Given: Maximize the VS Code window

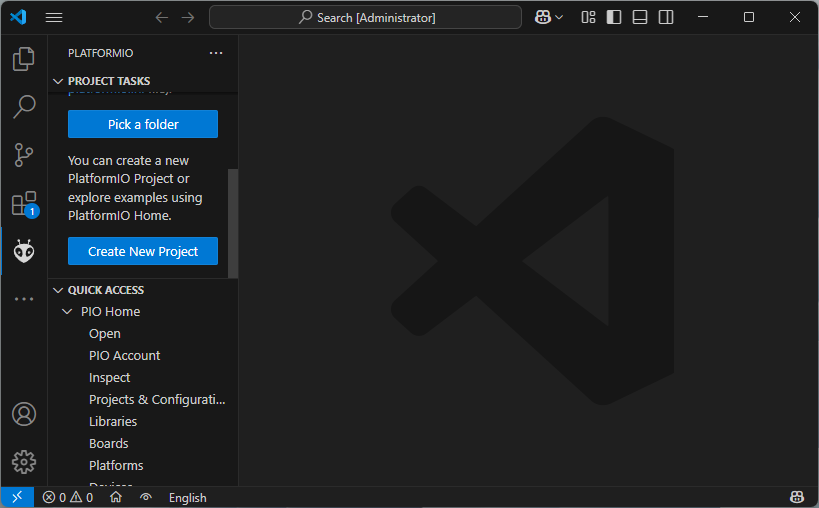Looking at the screenshot, I should pyautogui.click(x=748, y=17).
